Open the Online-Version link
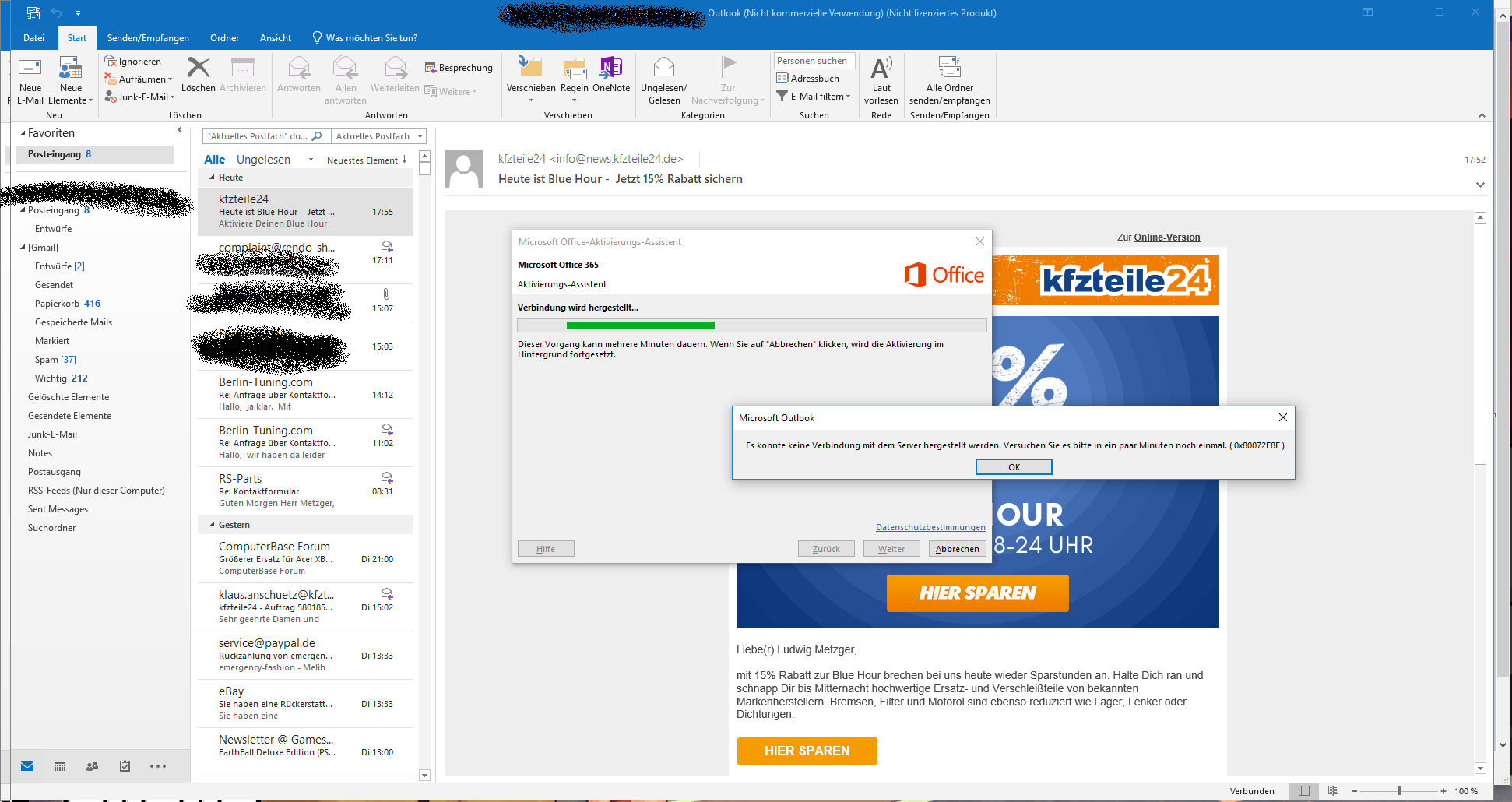Screen dimensions: 1512x802 point(1167,237)
